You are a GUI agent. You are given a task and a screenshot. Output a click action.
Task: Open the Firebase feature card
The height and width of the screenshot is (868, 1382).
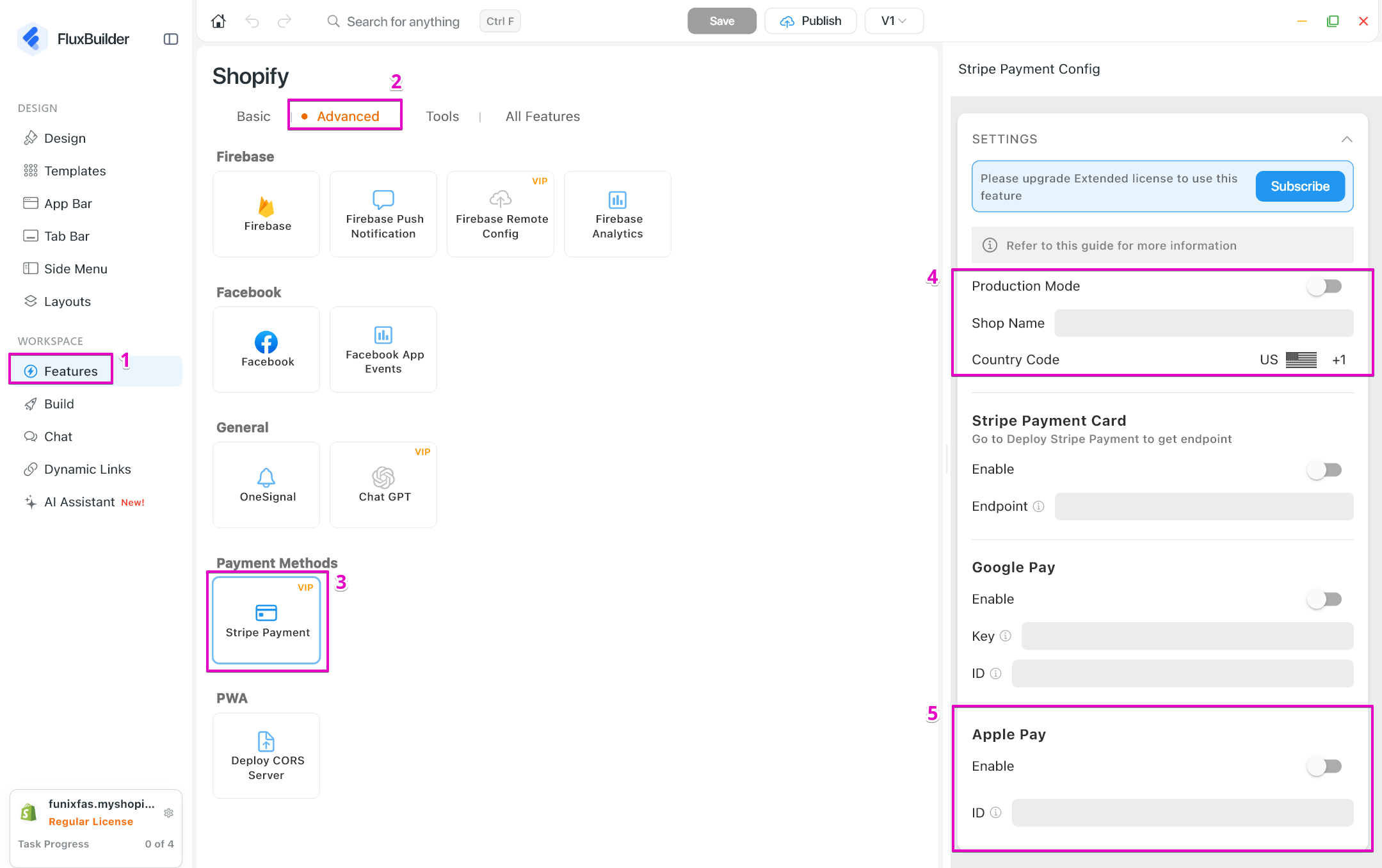click(x=266, y=214)
